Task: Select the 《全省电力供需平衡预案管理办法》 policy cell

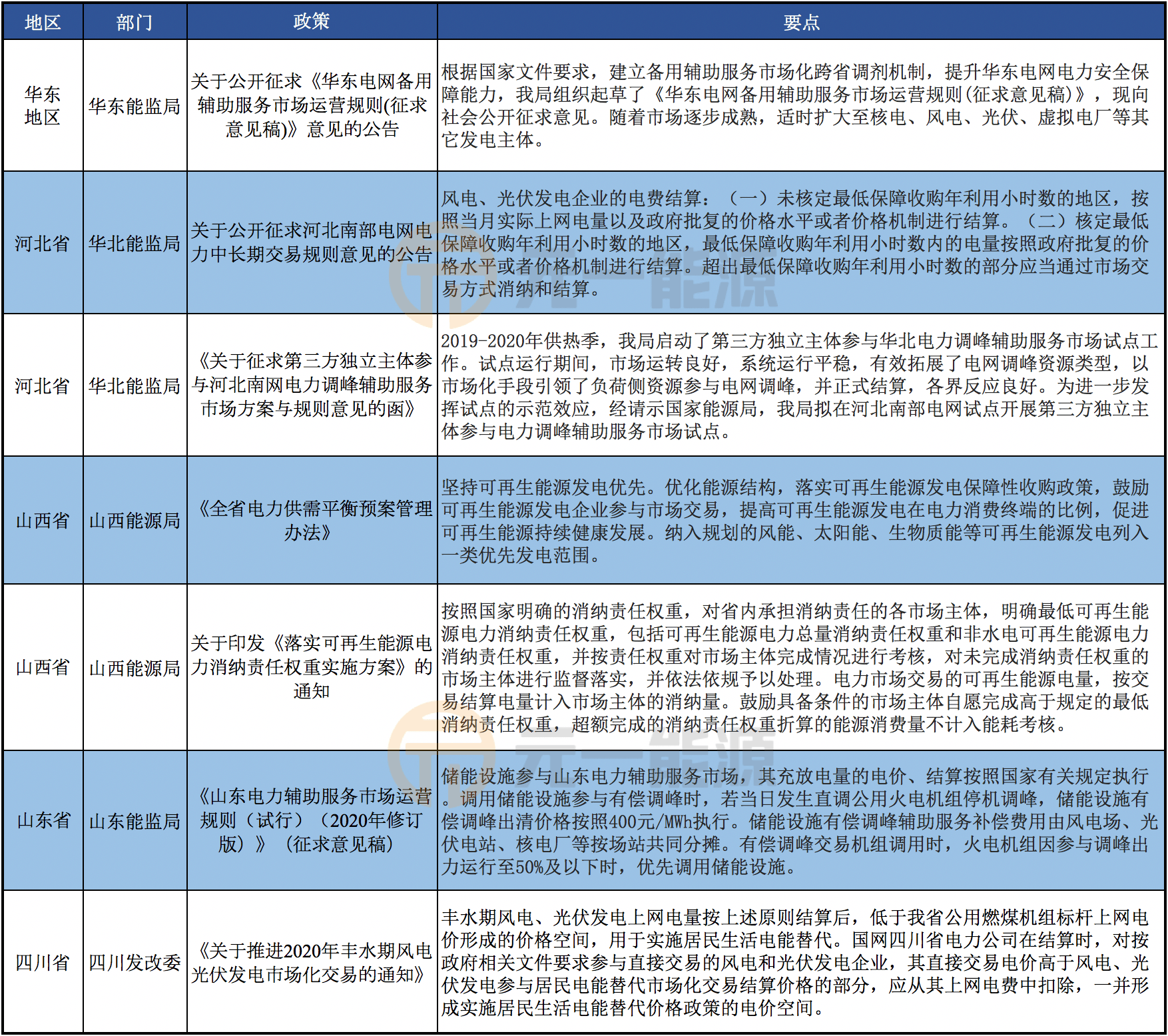Action: [312, 520]
